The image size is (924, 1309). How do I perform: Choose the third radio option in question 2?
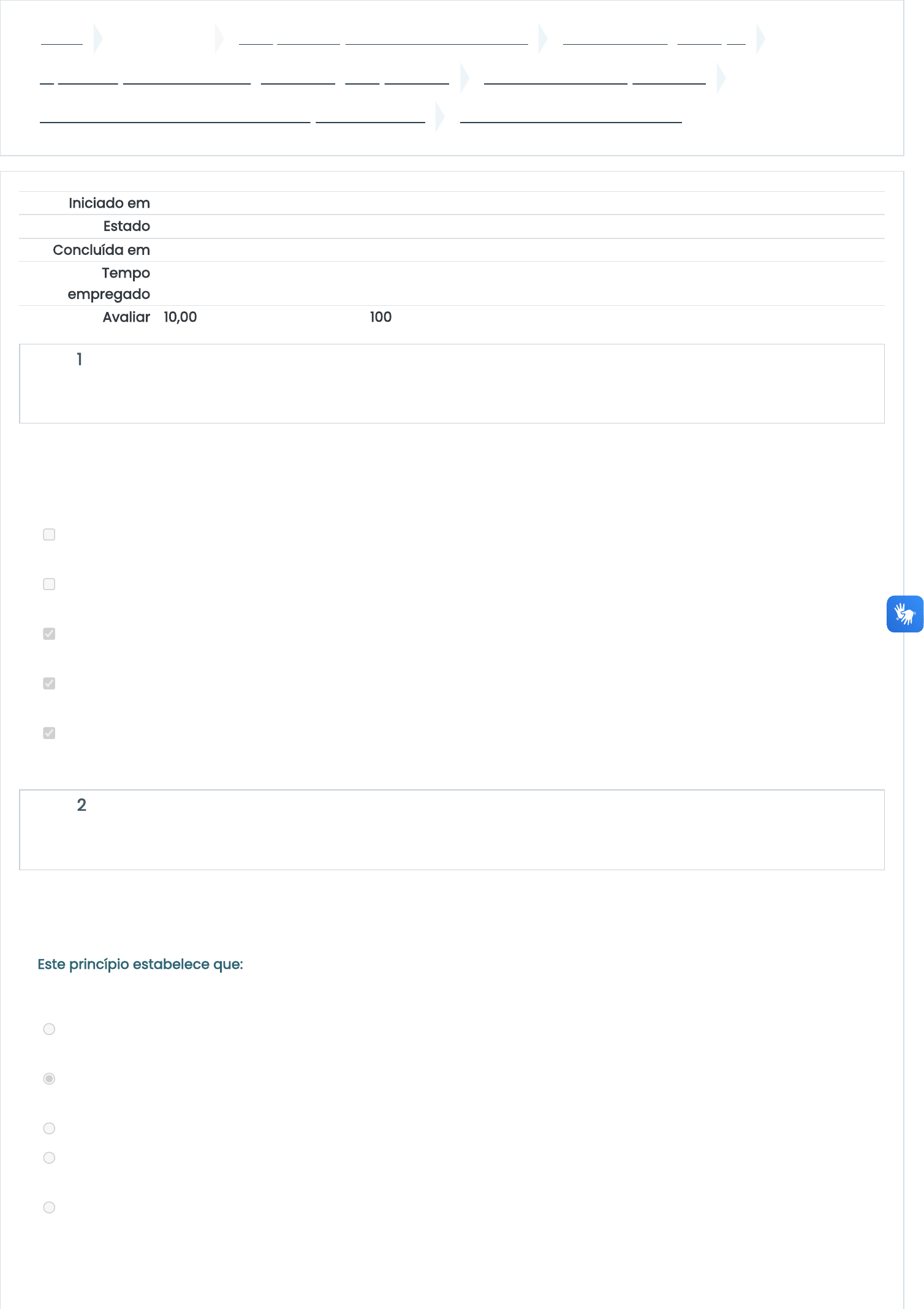point(49,1128)
